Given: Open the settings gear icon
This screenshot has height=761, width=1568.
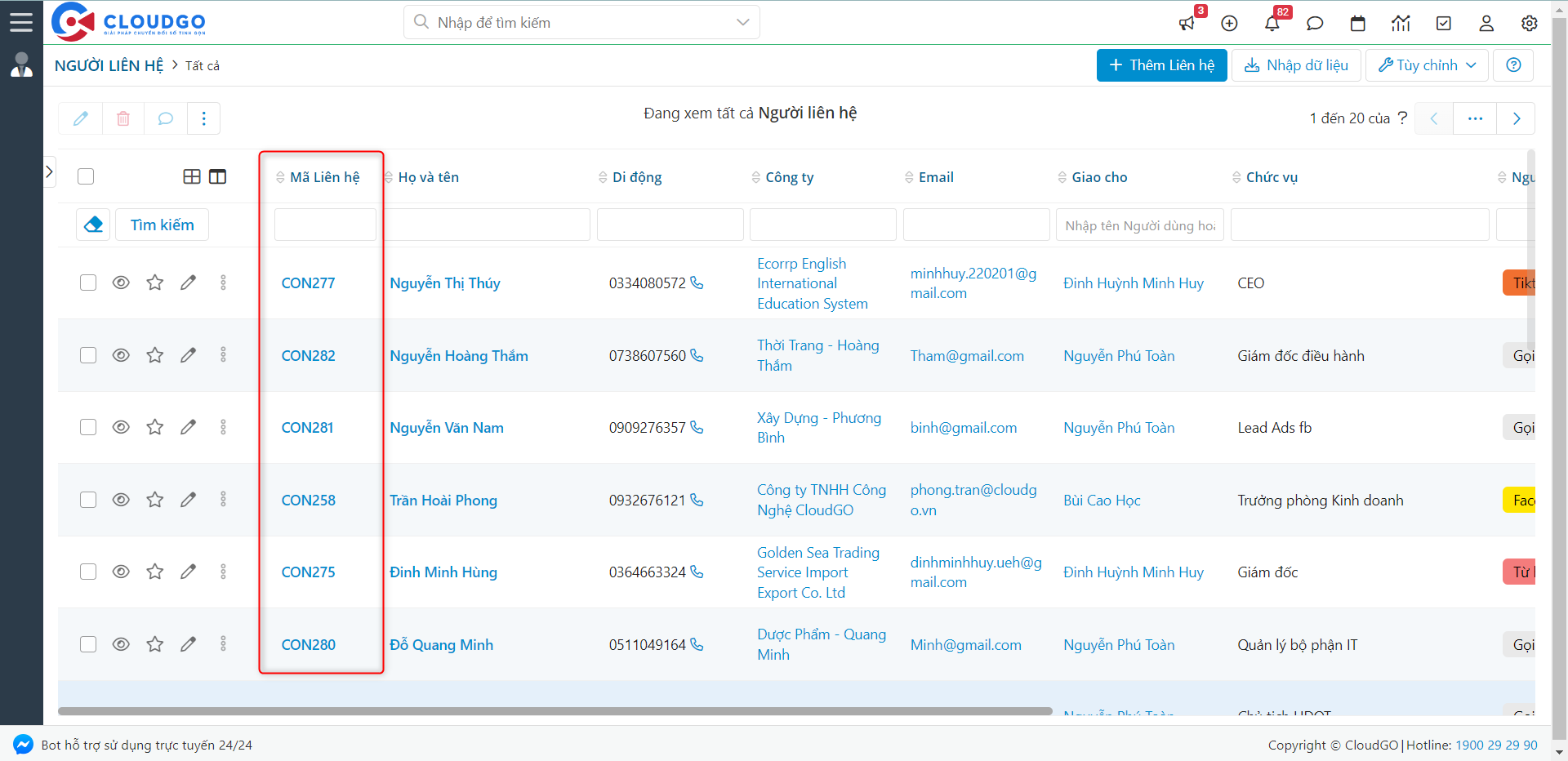Looking at the screenshot, I should [1529, 24].
